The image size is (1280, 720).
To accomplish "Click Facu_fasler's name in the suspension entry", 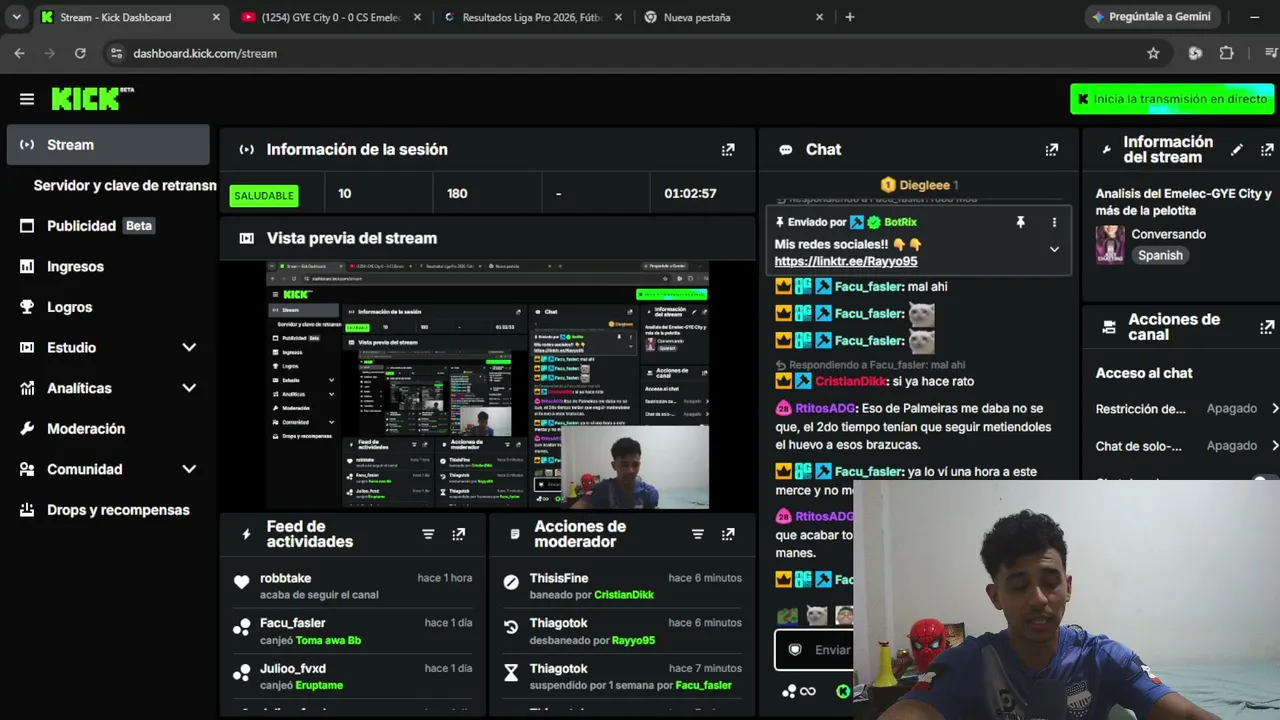I will click(704, 685).
